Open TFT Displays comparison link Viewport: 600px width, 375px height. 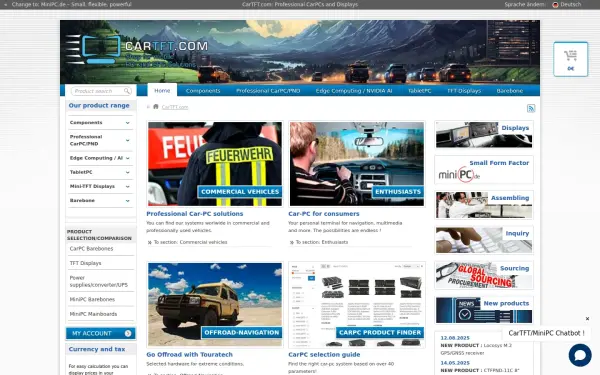(x=85, y=263)
